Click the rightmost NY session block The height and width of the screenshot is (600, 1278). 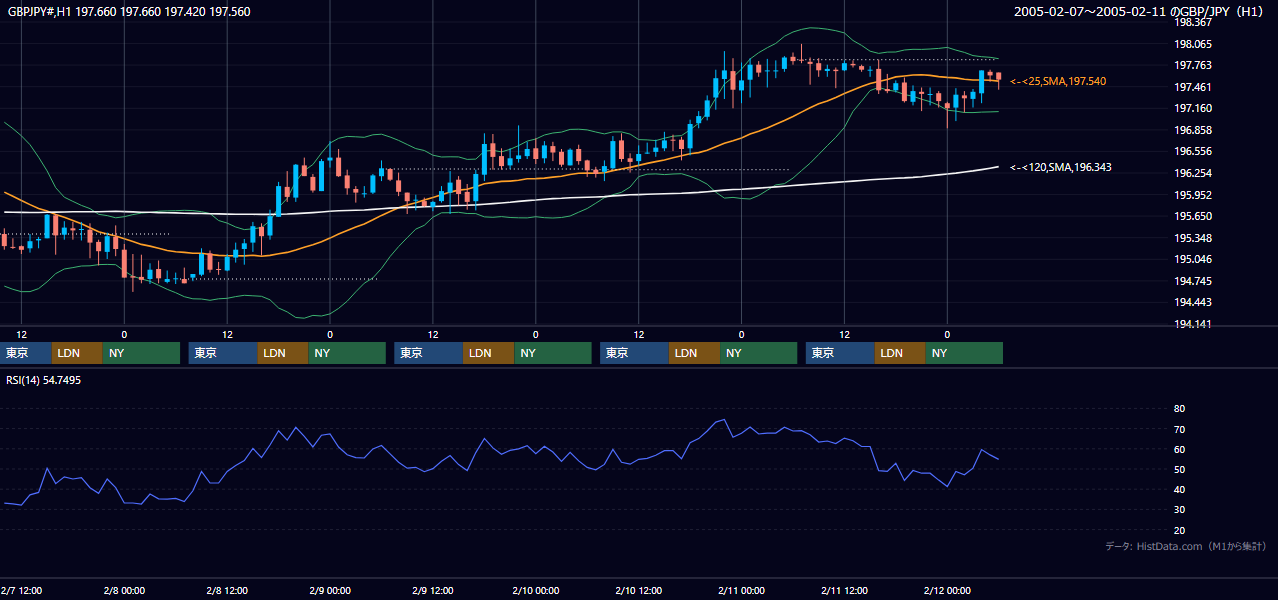[x=964, y=353]
